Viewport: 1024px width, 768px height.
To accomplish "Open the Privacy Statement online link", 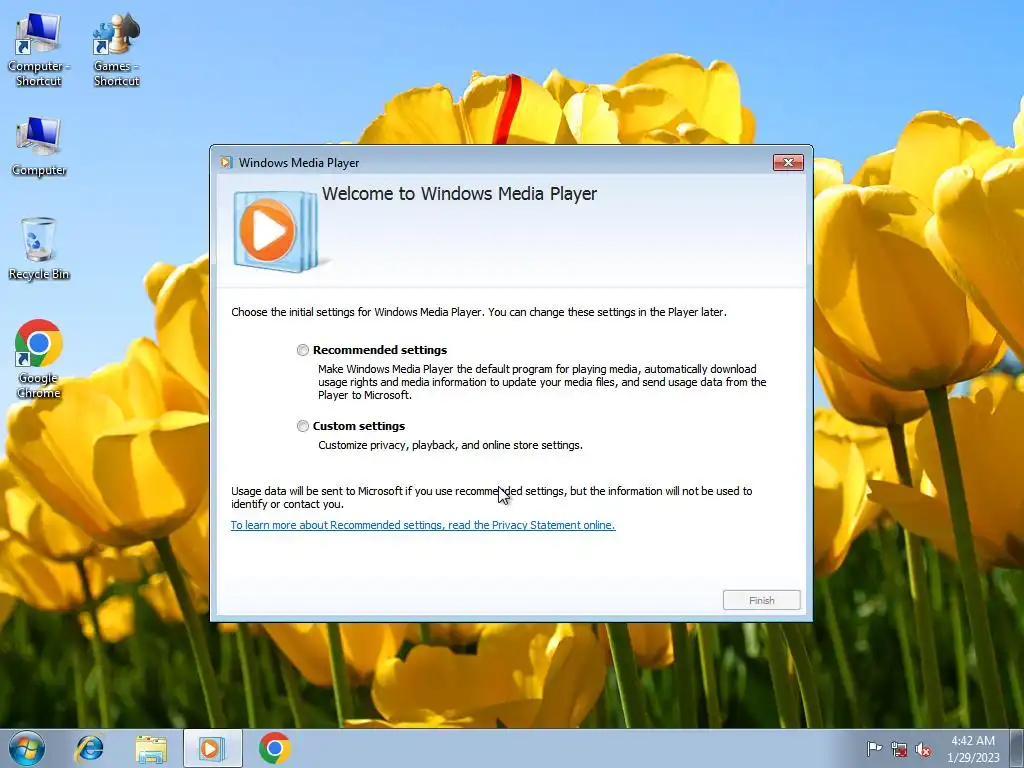I will pos(423,525).
